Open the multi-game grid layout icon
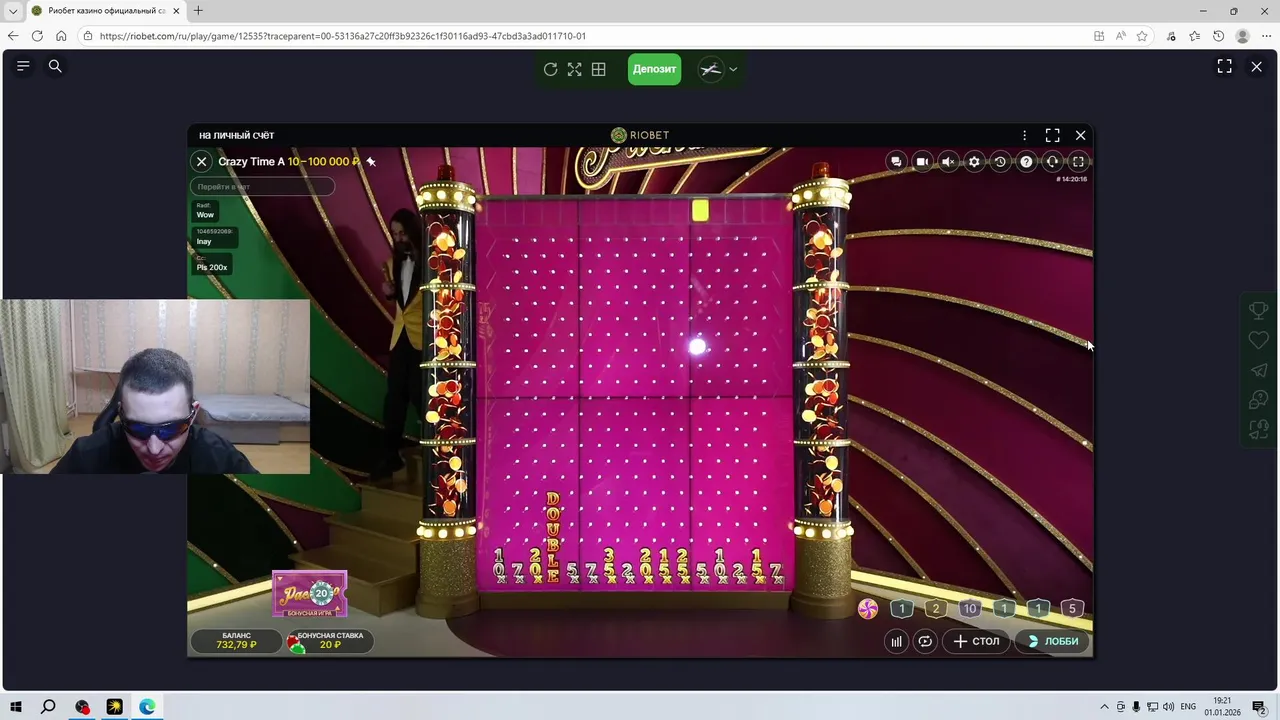 point(598,69)
